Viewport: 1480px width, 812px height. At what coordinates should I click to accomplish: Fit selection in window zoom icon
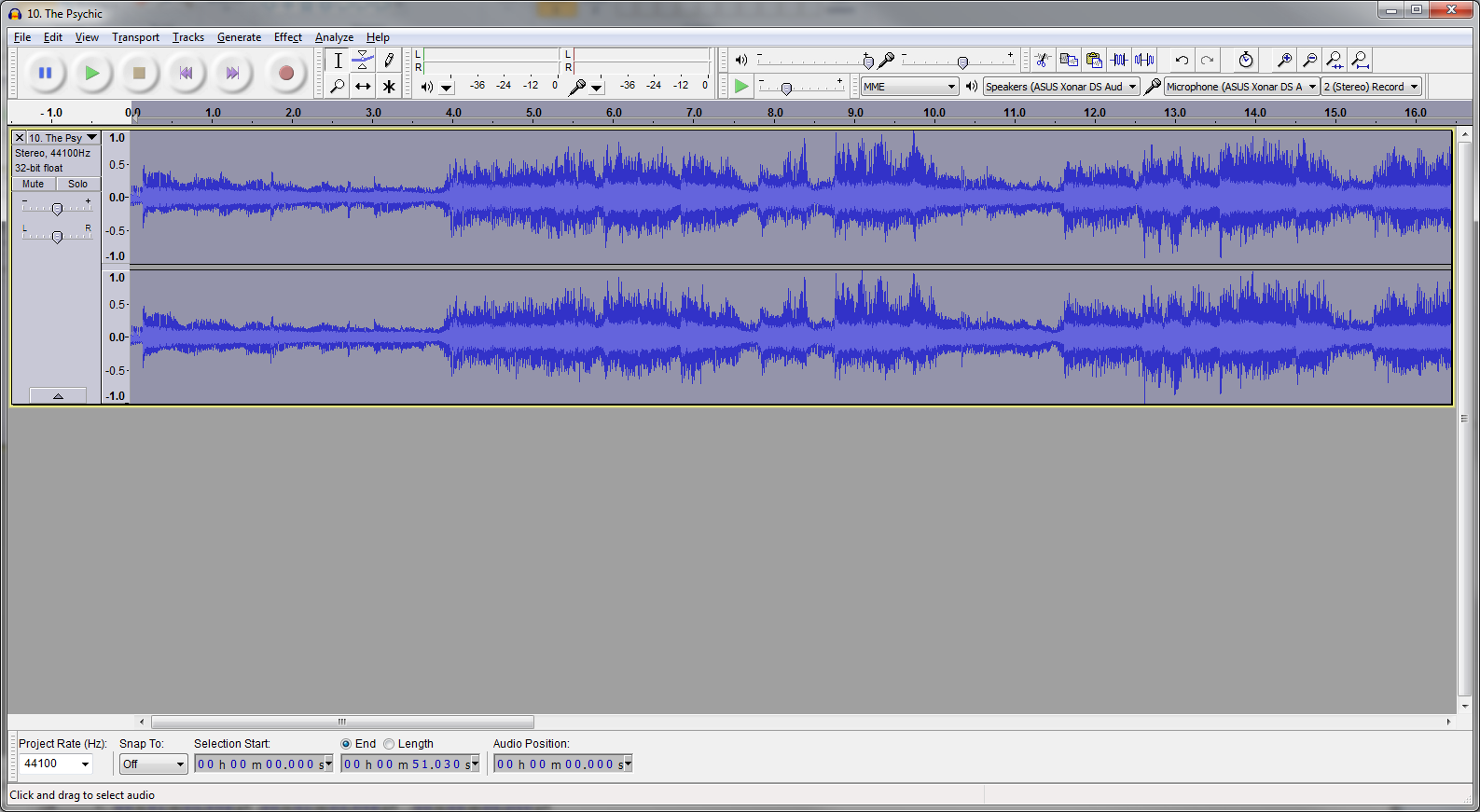click(x=1335, y=61)
